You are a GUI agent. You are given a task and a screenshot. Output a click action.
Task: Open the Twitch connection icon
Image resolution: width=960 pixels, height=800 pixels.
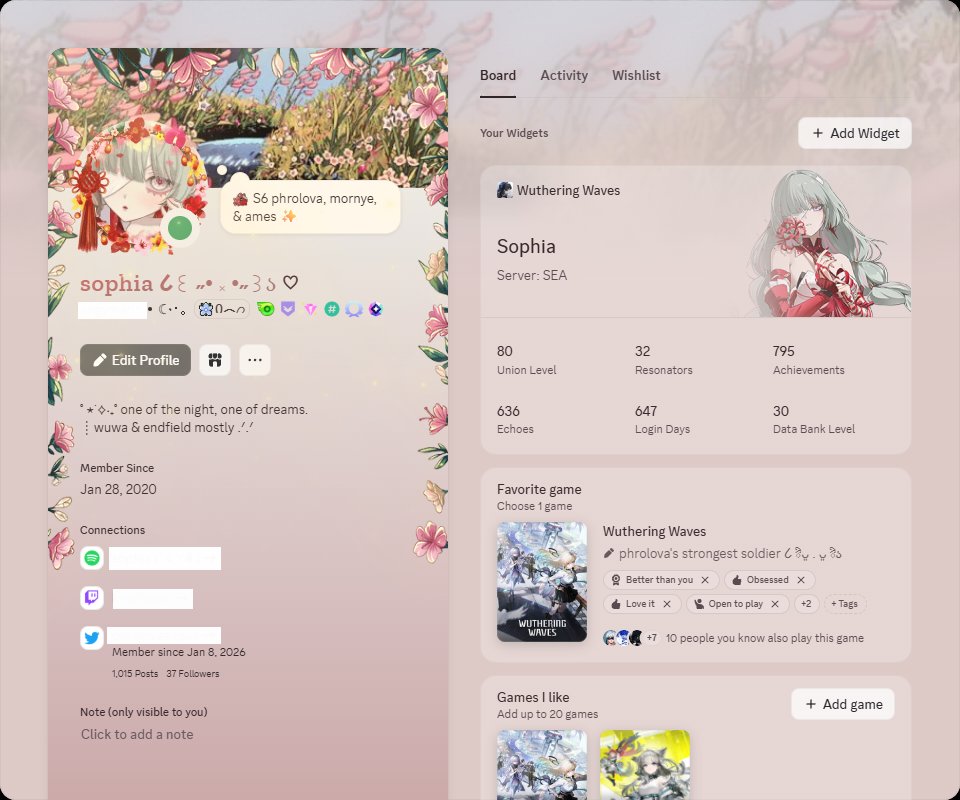[x=92, y=597]
